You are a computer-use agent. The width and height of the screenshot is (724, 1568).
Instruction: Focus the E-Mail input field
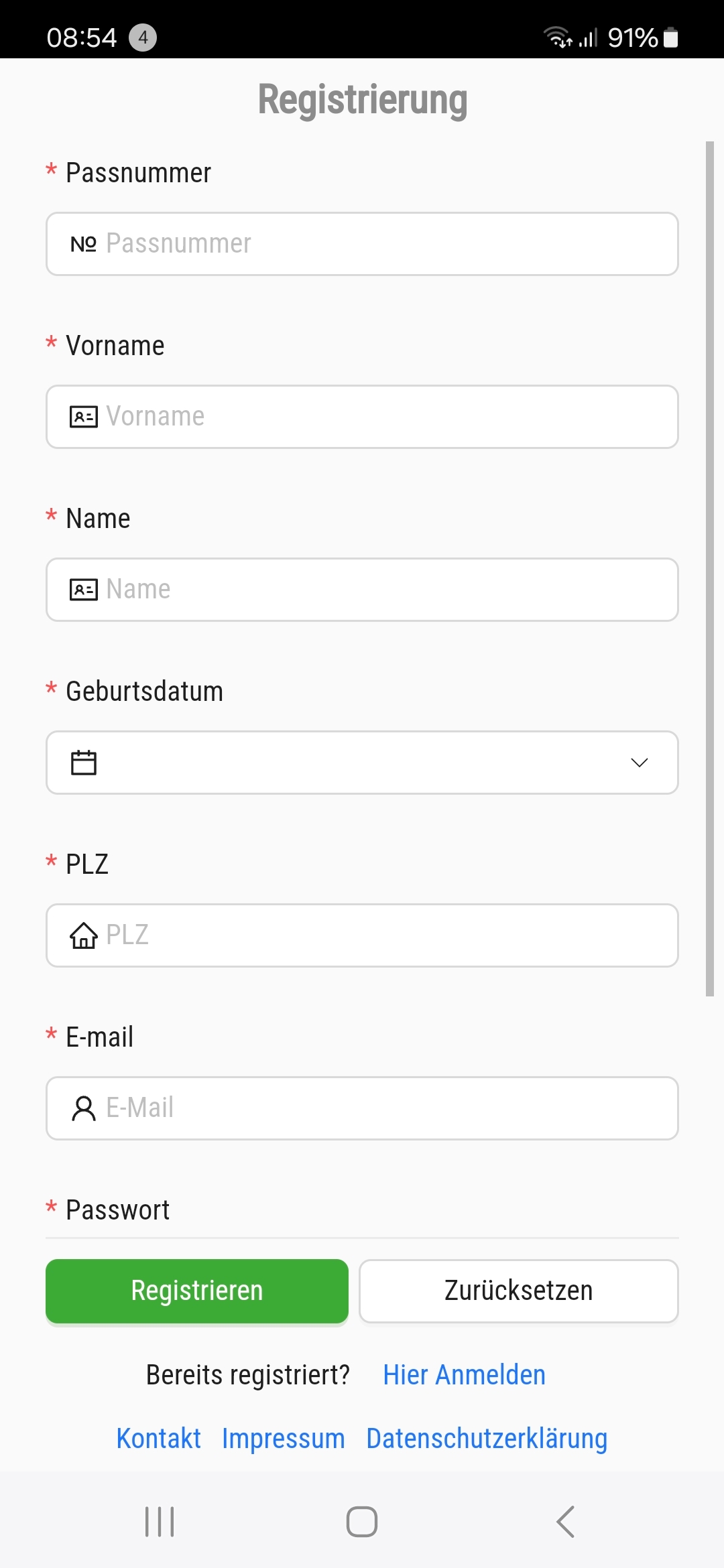pyautogui.click(x=362, y=1108)
